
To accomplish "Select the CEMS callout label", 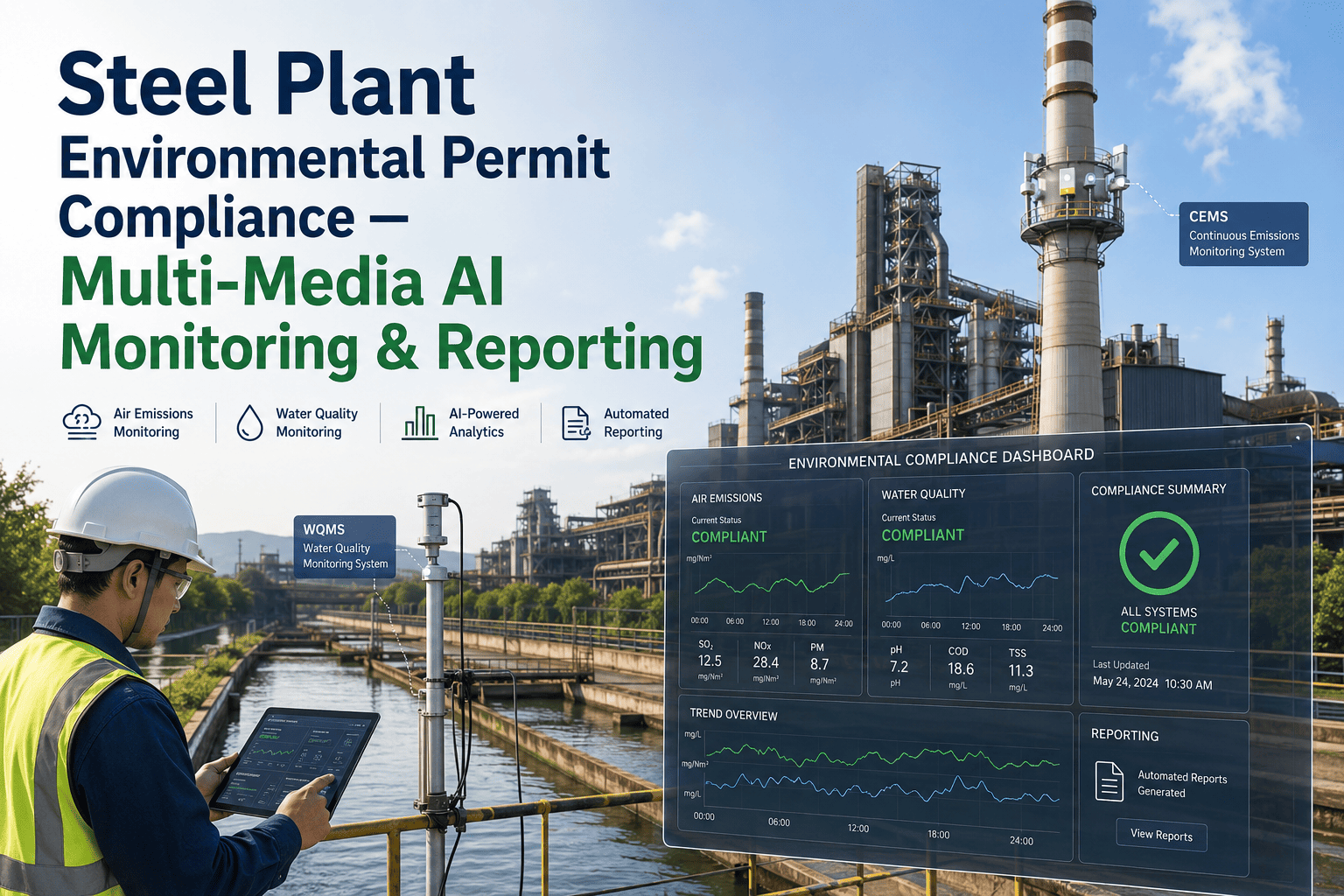I will pos(1243,234).
